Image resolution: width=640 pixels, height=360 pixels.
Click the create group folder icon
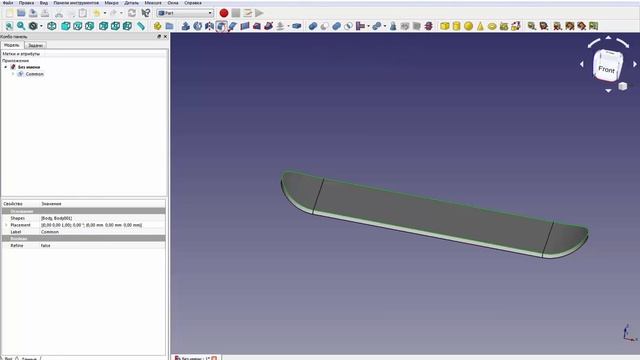pyautogui.click(x=169, y=26)
